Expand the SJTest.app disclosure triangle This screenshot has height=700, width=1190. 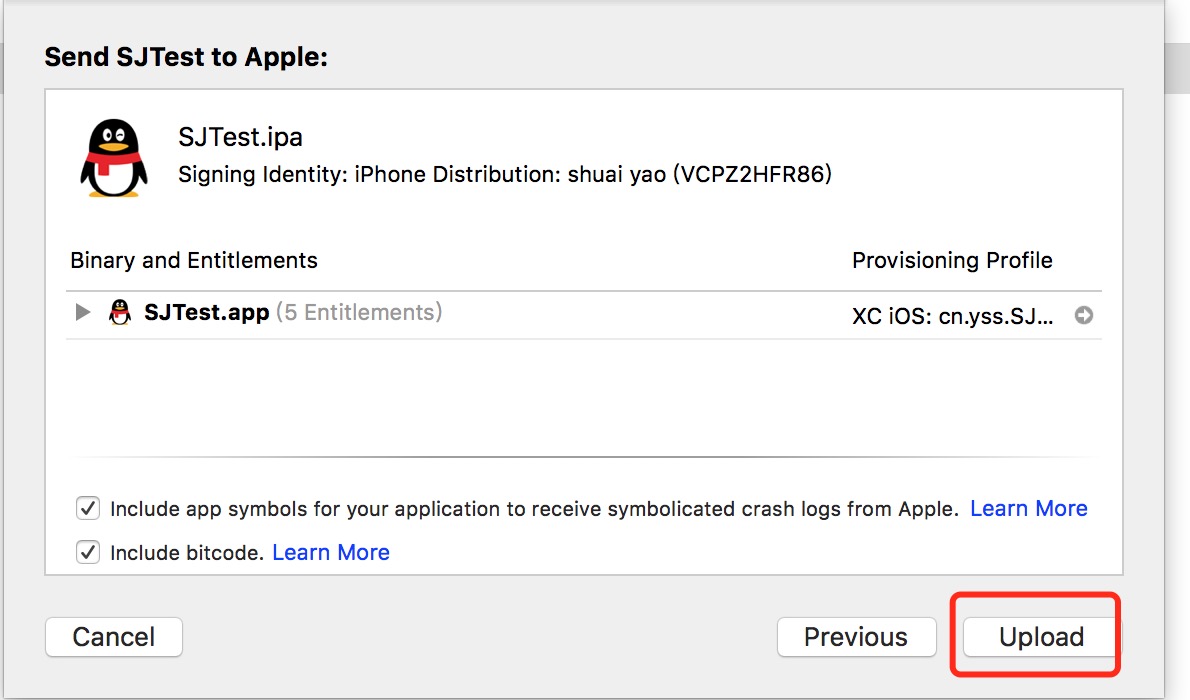click(83, 312)
